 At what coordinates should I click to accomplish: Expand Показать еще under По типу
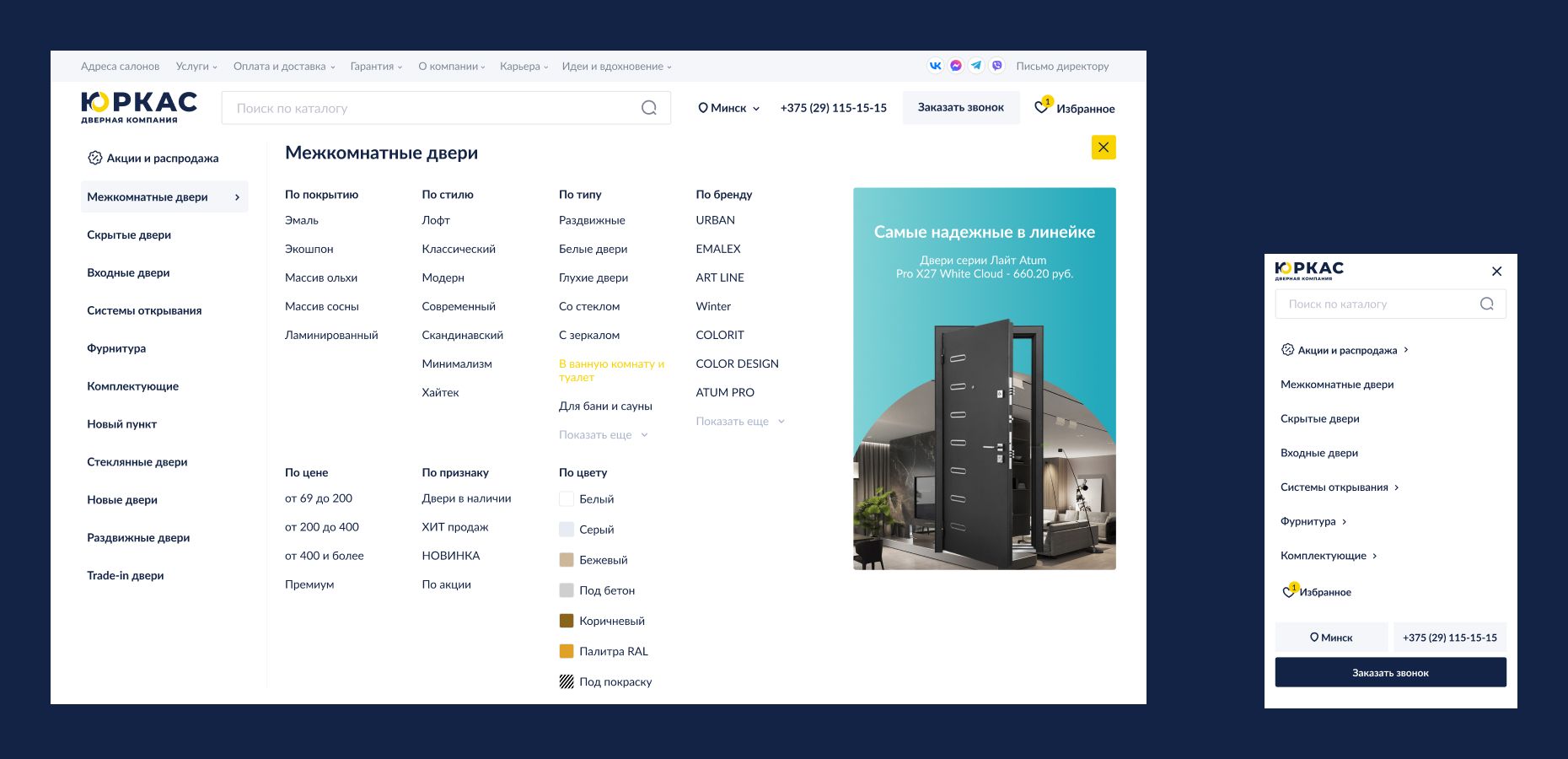603,435
